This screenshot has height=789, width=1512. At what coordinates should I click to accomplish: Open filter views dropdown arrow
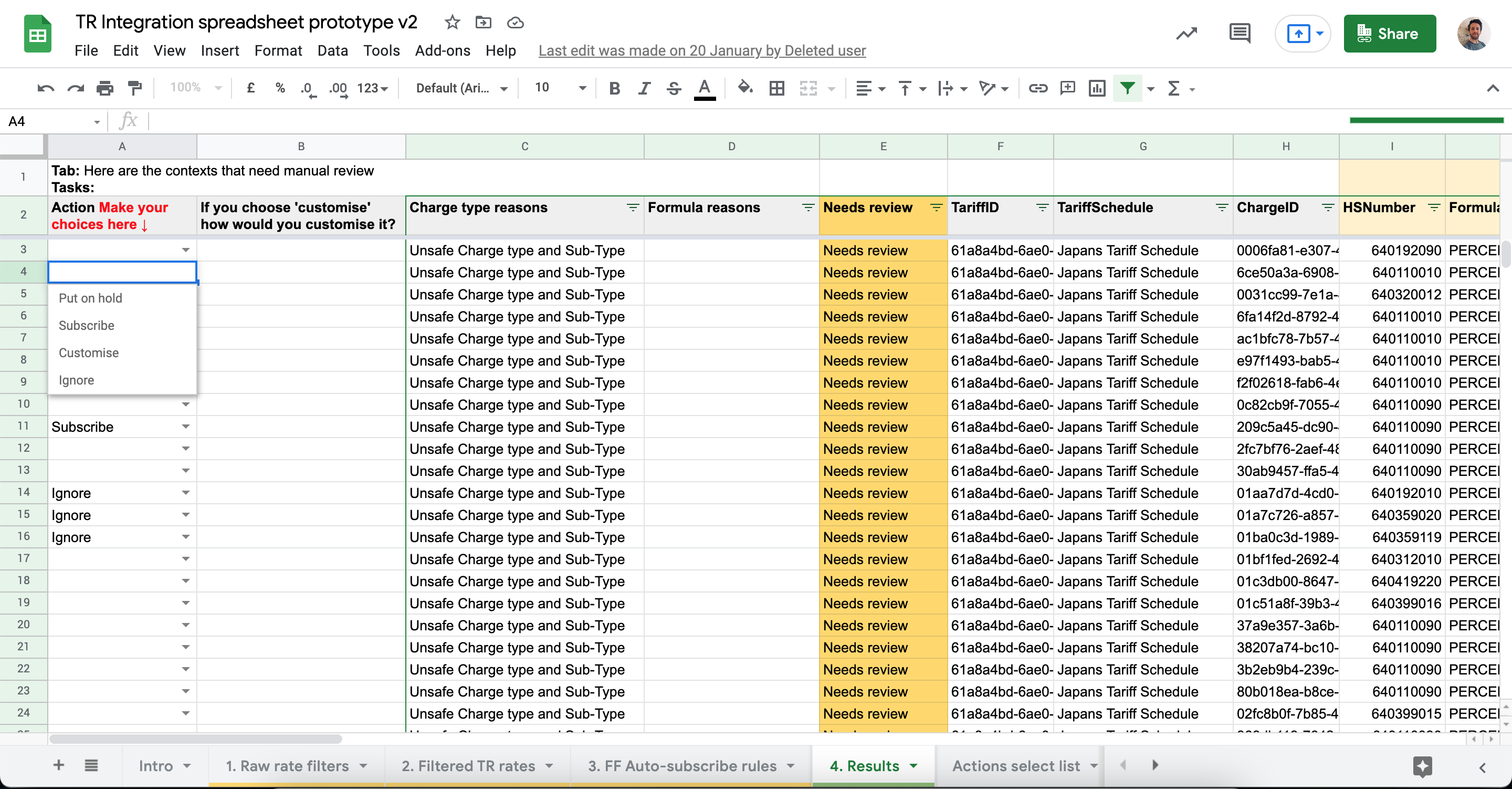pos(1150,89)
